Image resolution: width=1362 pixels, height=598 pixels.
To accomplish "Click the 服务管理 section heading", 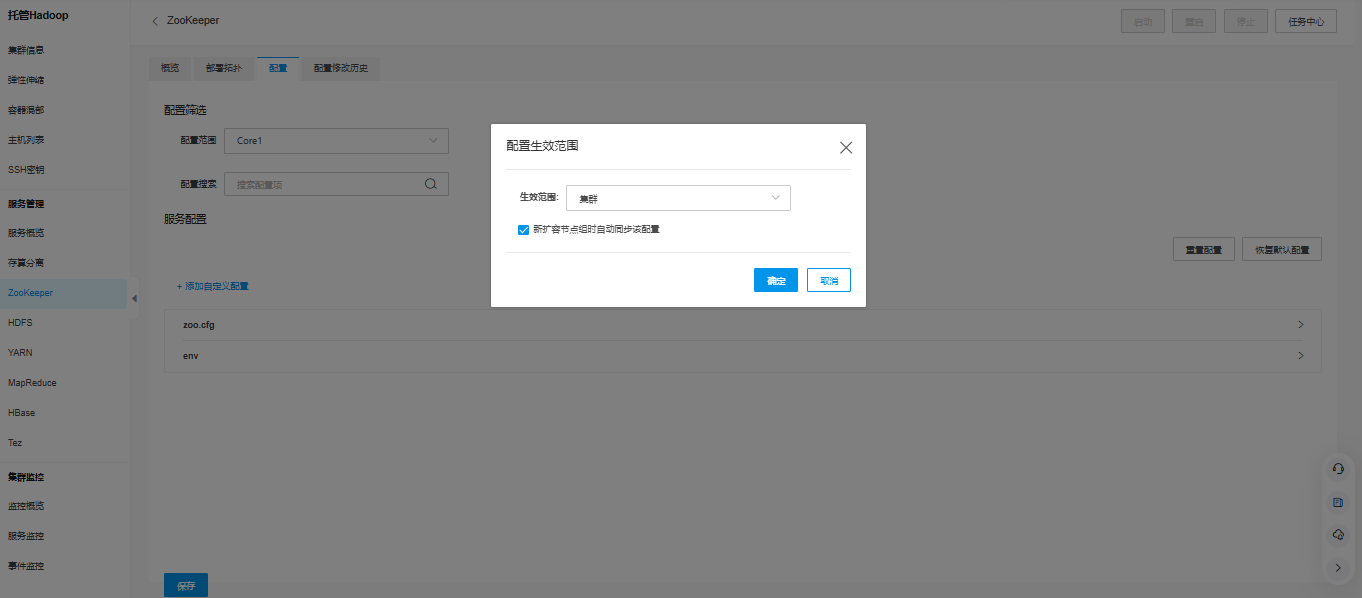I will click(x=26, y=204).
